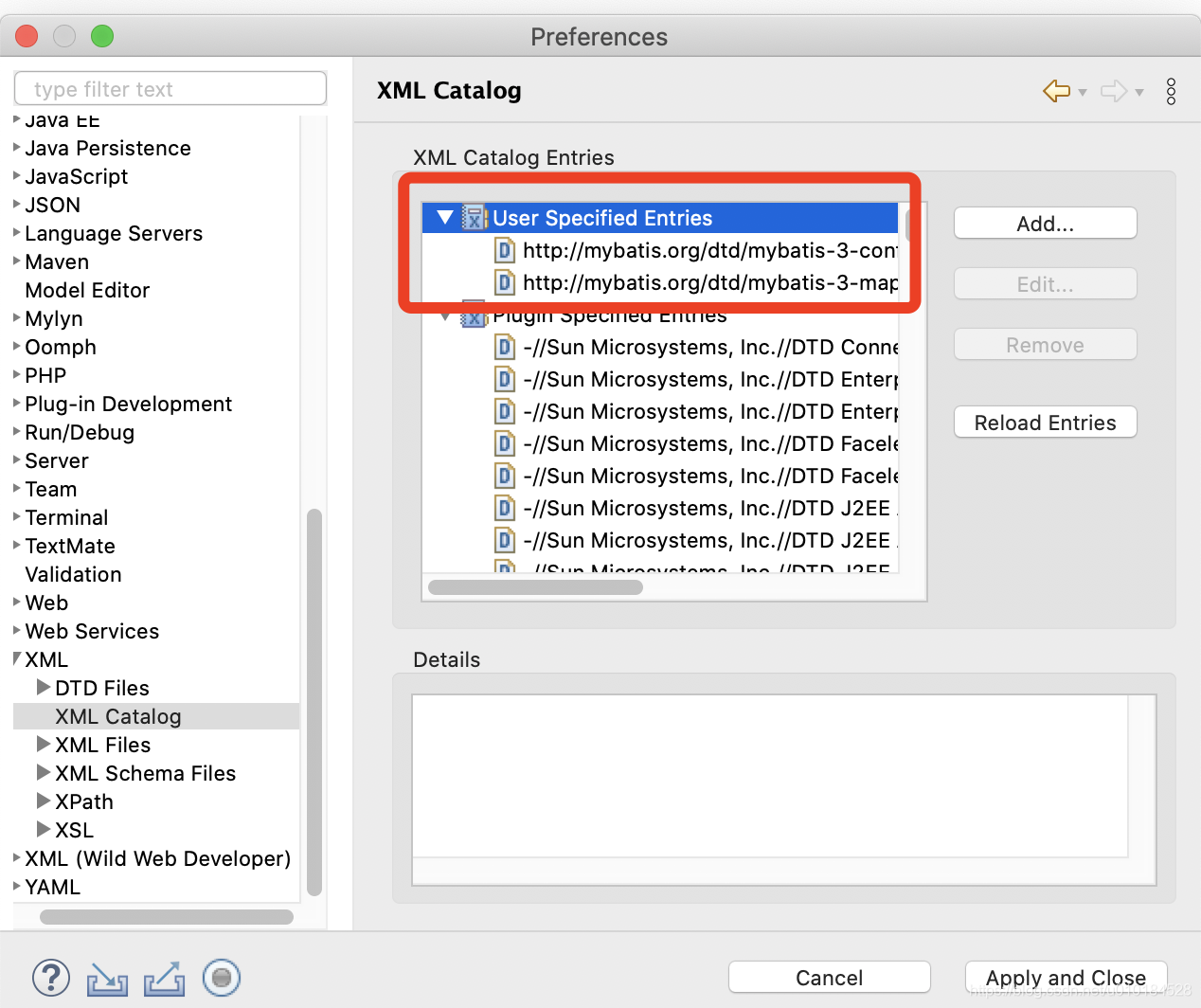This screenshot has height=1008, width=1201.
Task: Expand the XML Schema Files node
Action: 43,773
